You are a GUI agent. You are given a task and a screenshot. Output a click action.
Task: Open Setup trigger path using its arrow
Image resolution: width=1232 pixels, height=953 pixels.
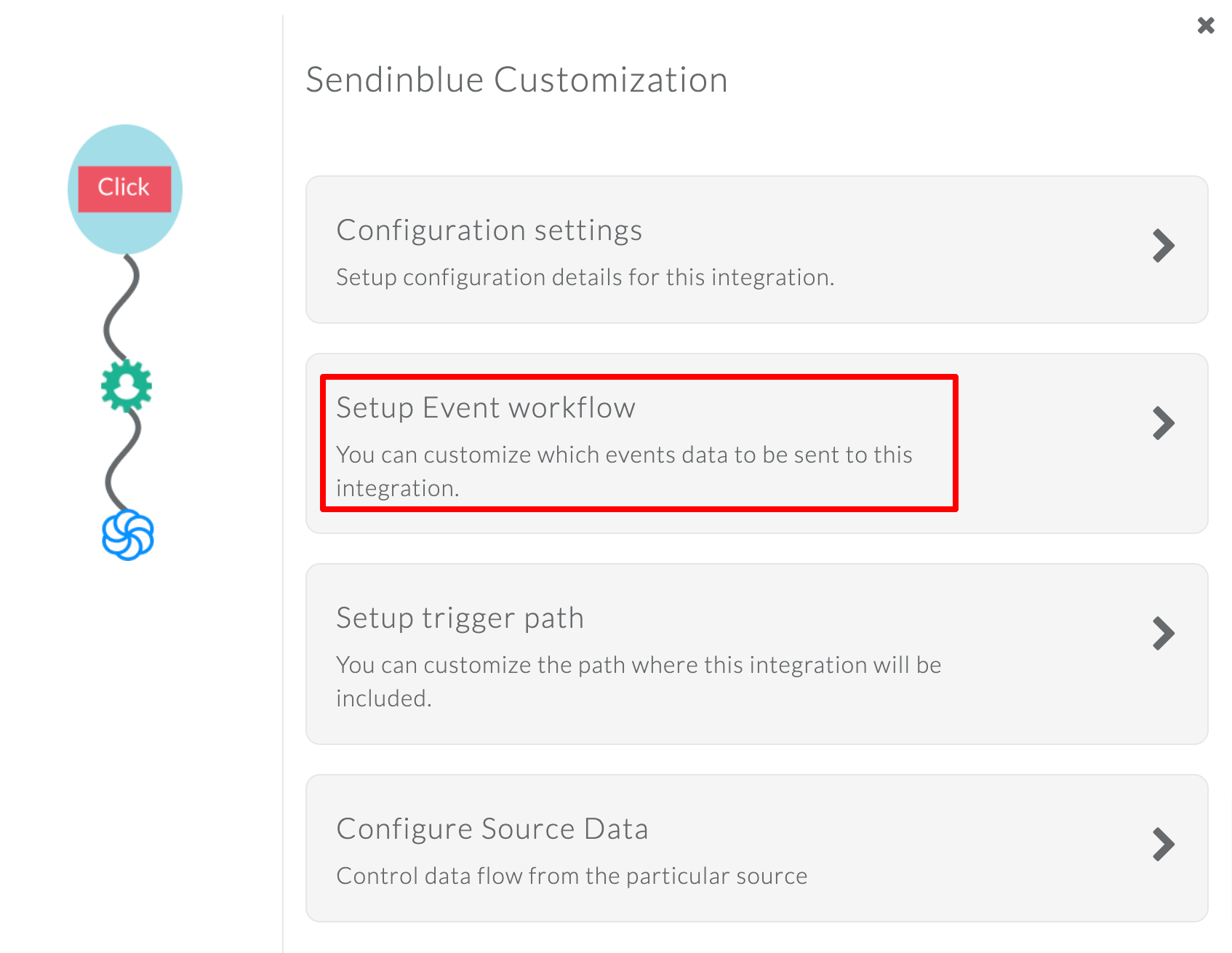tap(1164, 633)
